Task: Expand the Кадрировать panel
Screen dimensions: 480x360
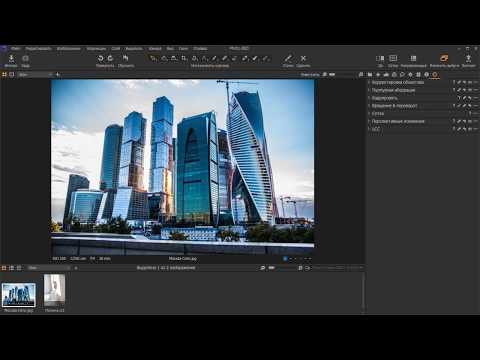Action: click(369, 98)
